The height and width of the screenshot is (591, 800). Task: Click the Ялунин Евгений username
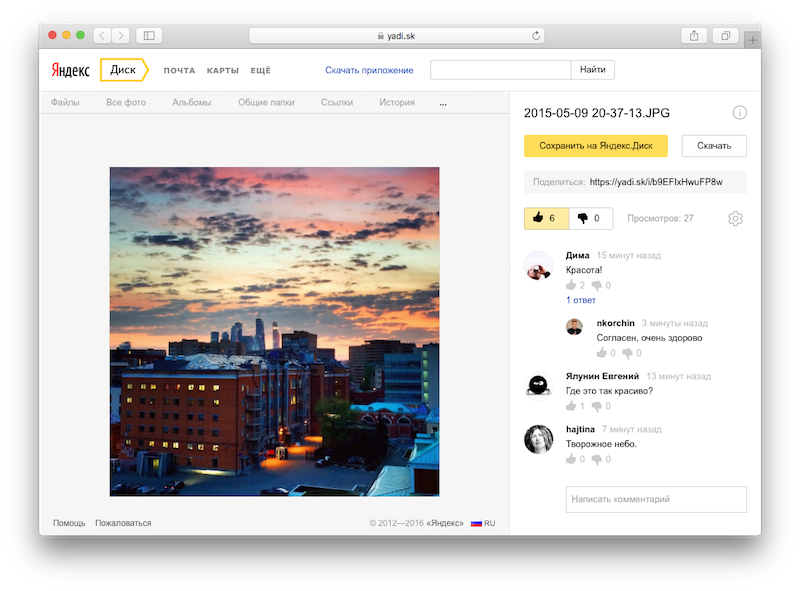(602, 376)
